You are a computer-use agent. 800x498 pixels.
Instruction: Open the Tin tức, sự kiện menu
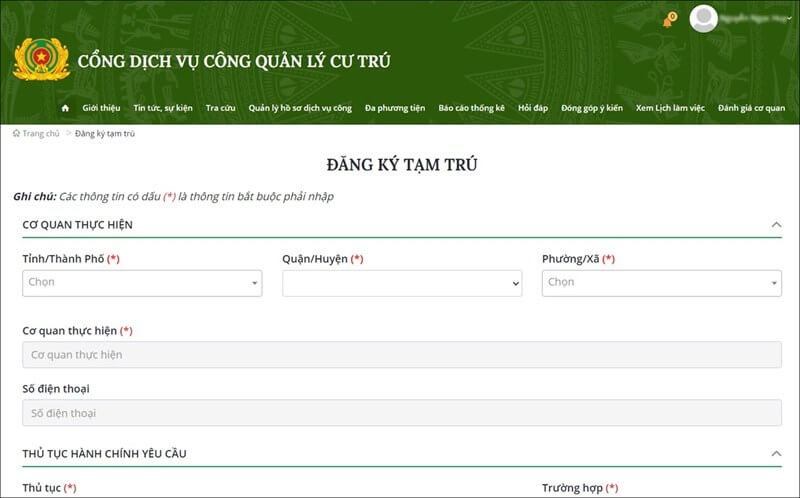pos(163,108)
